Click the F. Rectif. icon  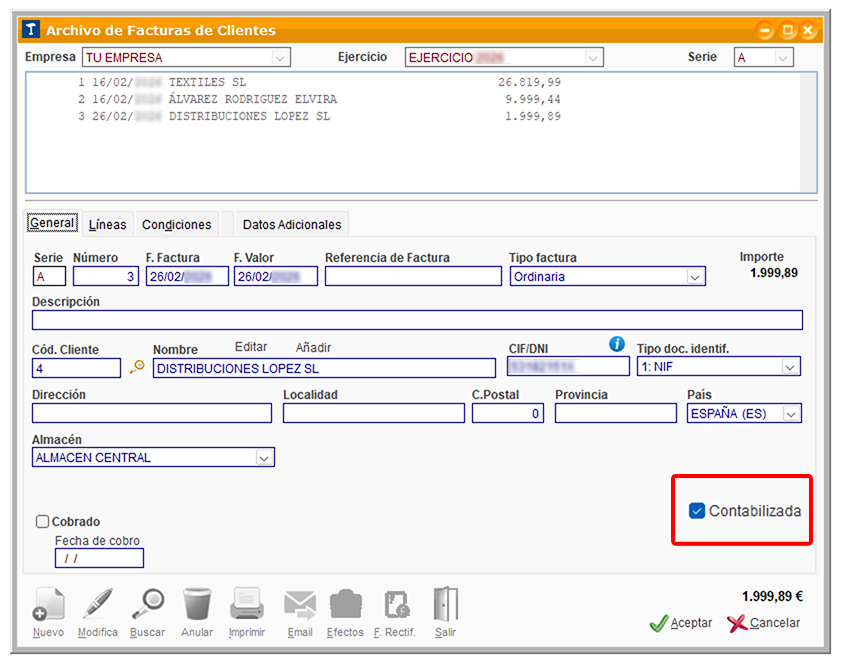pos(396,606)
